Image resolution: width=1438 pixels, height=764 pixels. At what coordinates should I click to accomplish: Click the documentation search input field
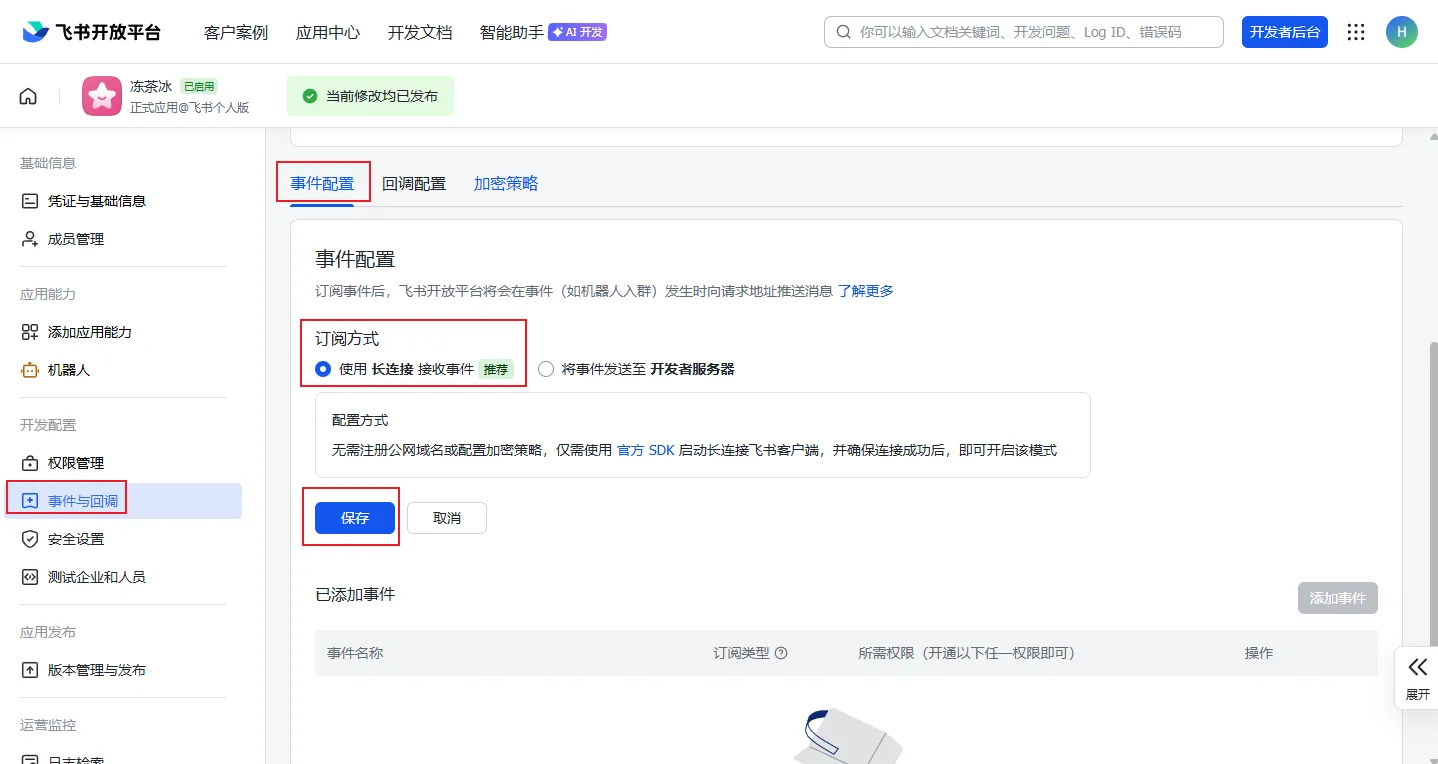coord(1030,32)
